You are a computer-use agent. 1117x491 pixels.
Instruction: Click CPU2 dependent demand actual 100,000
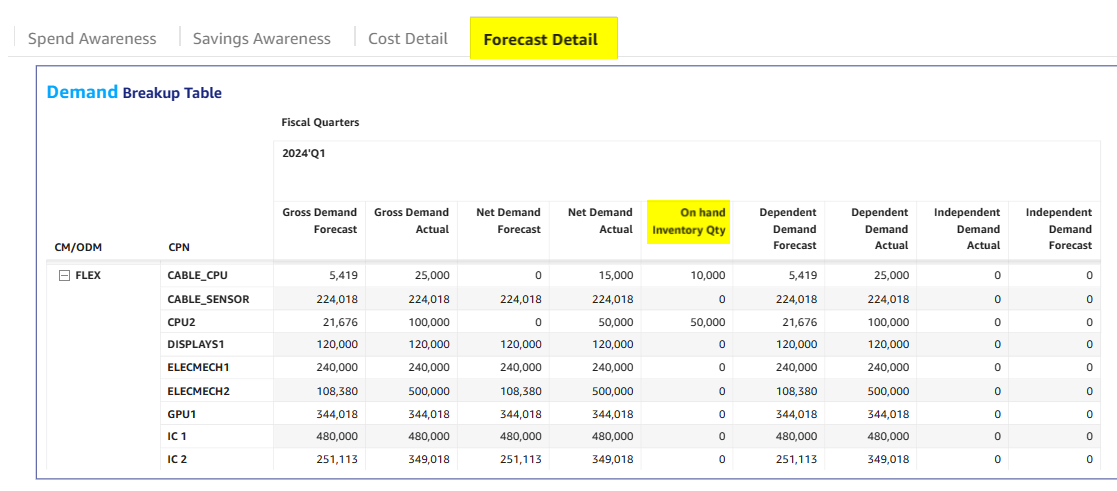coord(888,322)
